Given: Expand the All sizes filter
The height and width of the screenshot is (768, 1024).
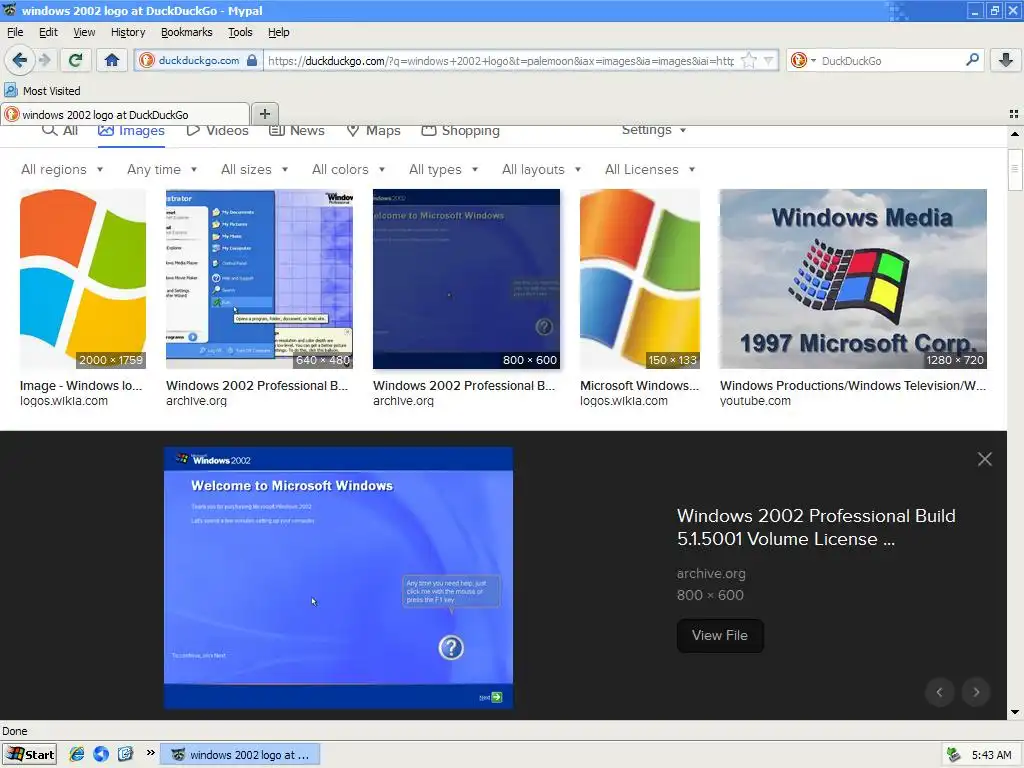Looking at the screenshot, I should coord(255,169).
